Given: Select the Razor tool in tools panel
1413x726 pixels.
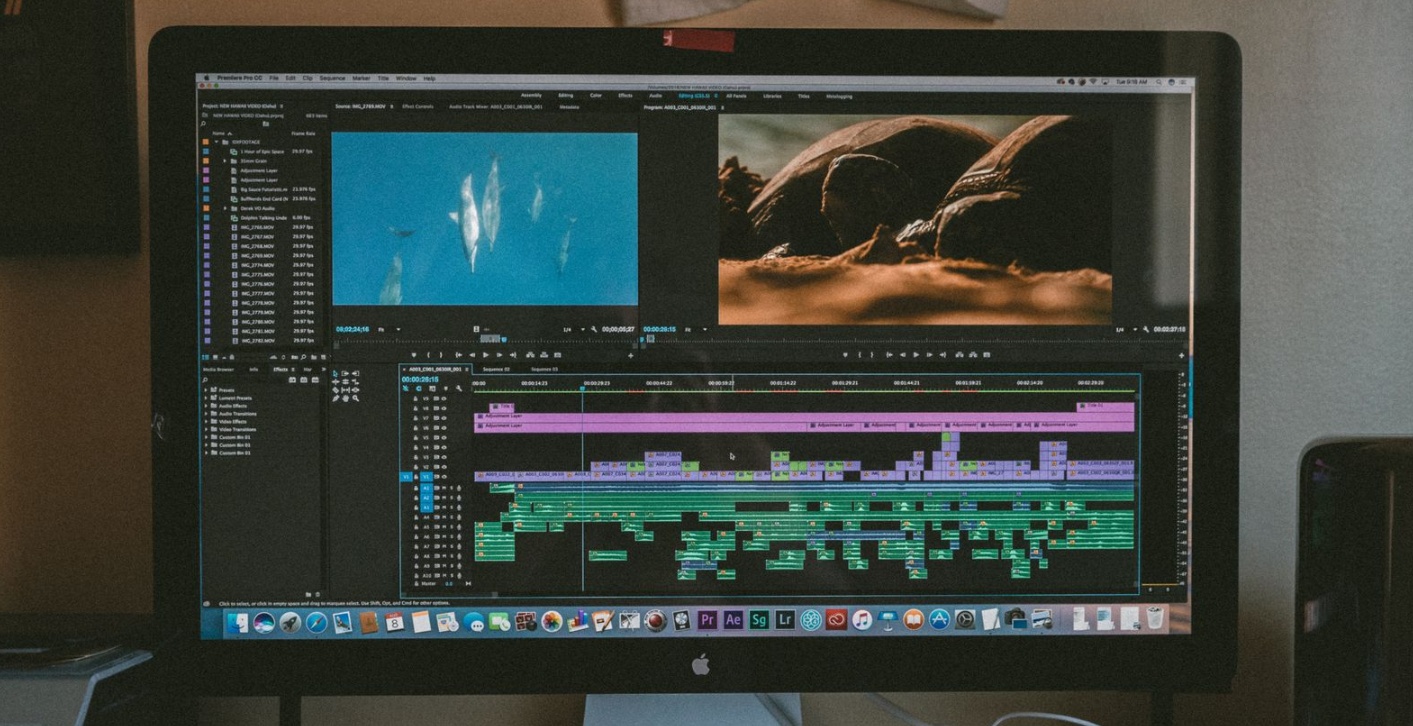Looking at the screenshot, I should point(355,381).
